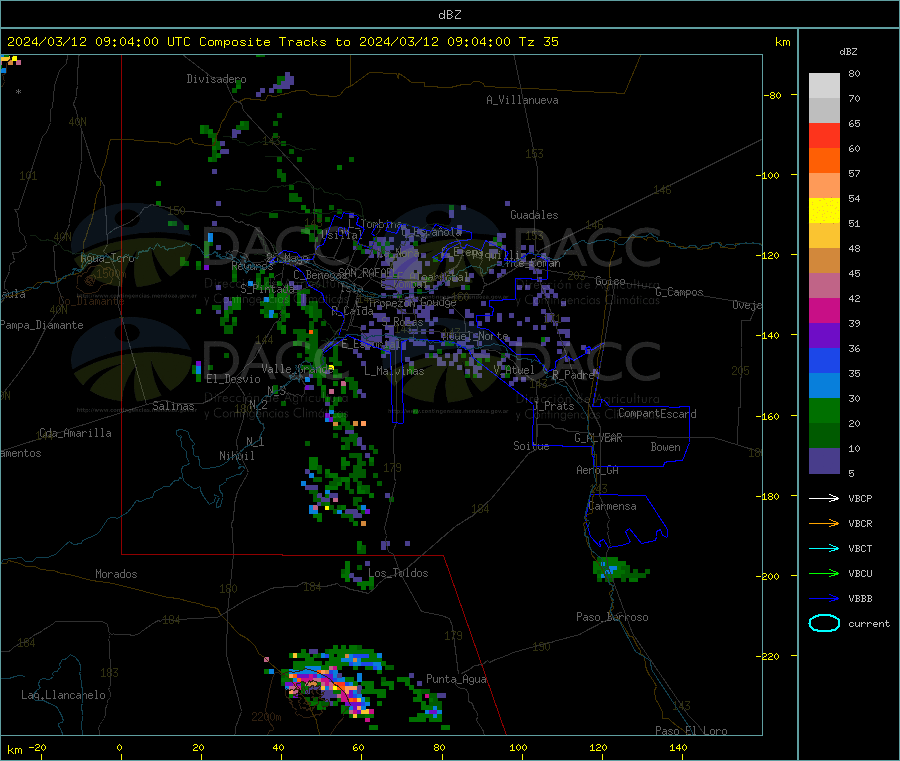
Task: Click the cyan 'current' ellipse icon
Action: (x=824, y=623)
